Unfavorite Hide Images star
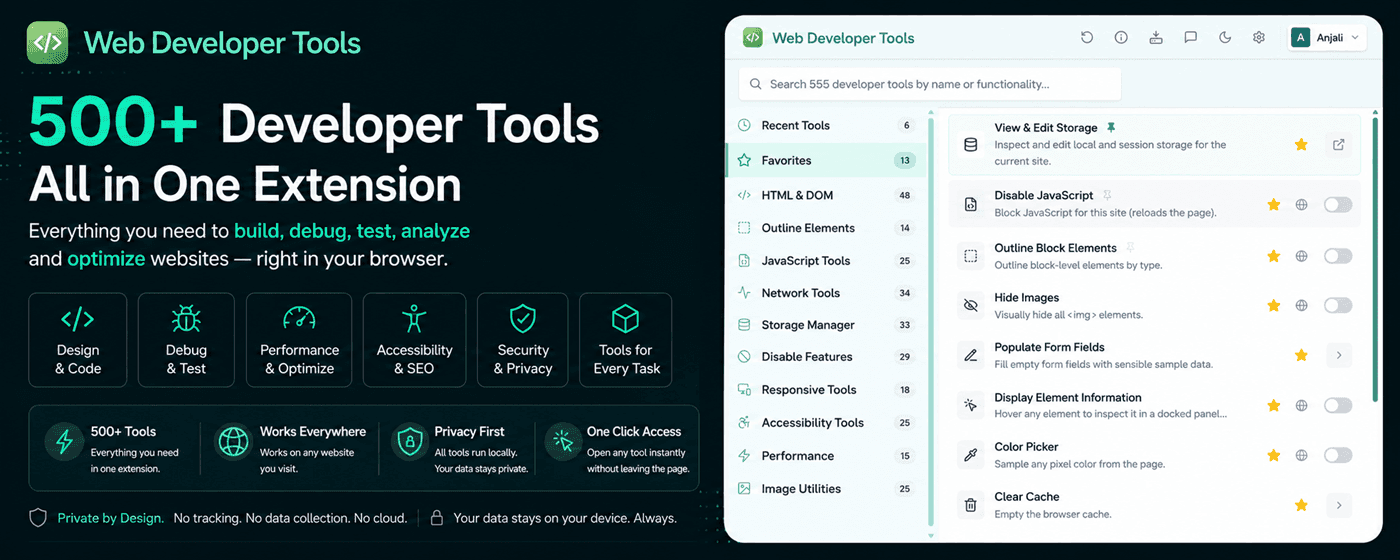The width and height of the screenshot is (1400, 560). coord(1274,305)
